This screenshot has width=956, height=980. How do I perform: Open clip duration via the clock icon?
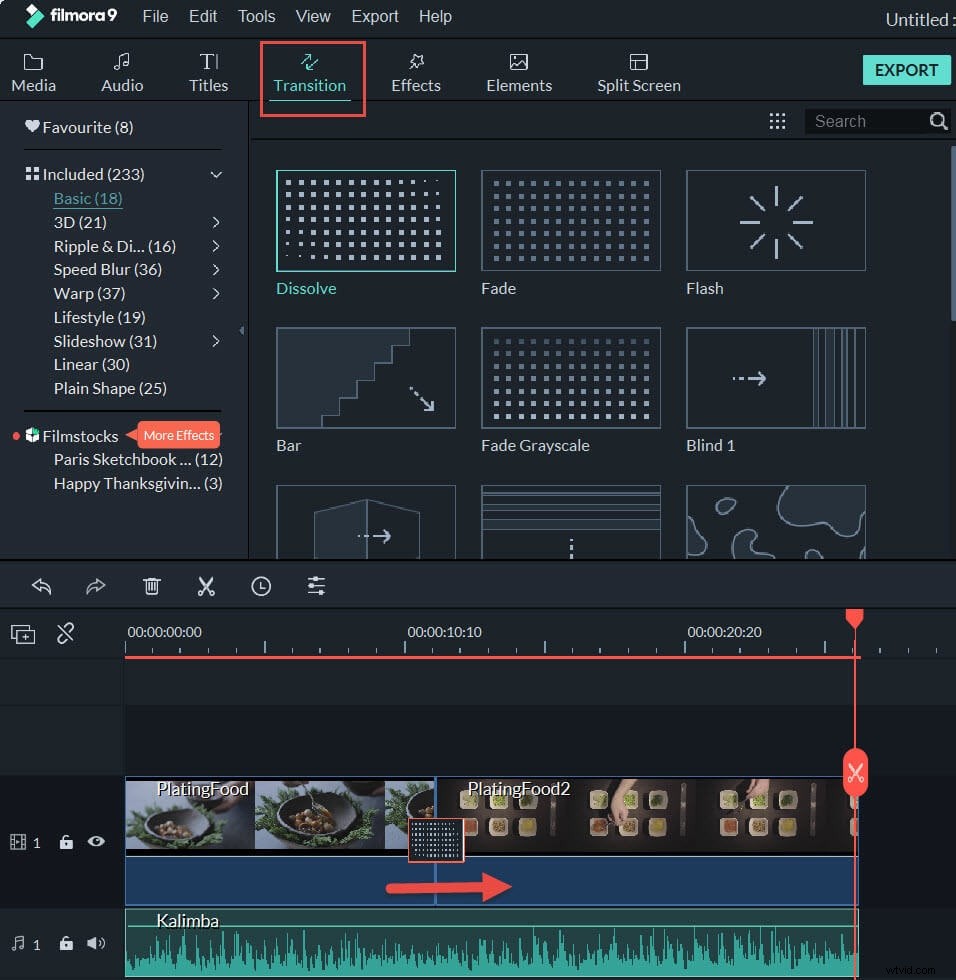261,586
